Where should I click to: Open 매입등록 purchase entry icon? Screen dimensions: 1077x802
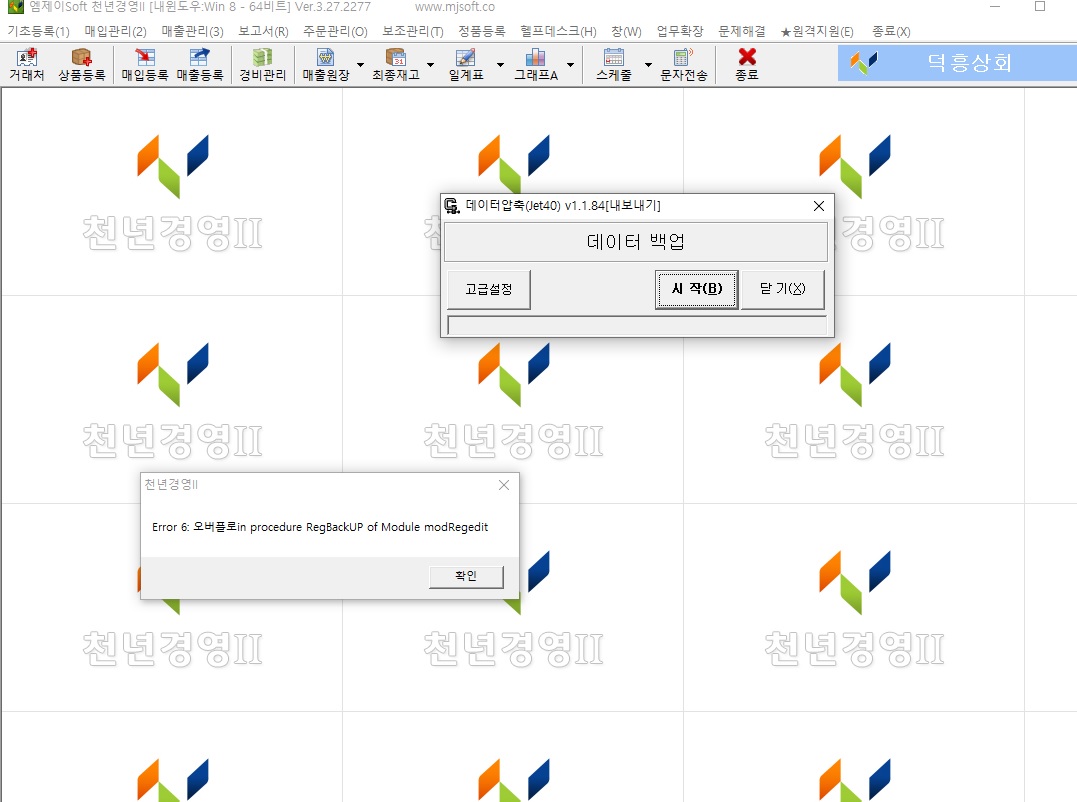tap(144, 65)
